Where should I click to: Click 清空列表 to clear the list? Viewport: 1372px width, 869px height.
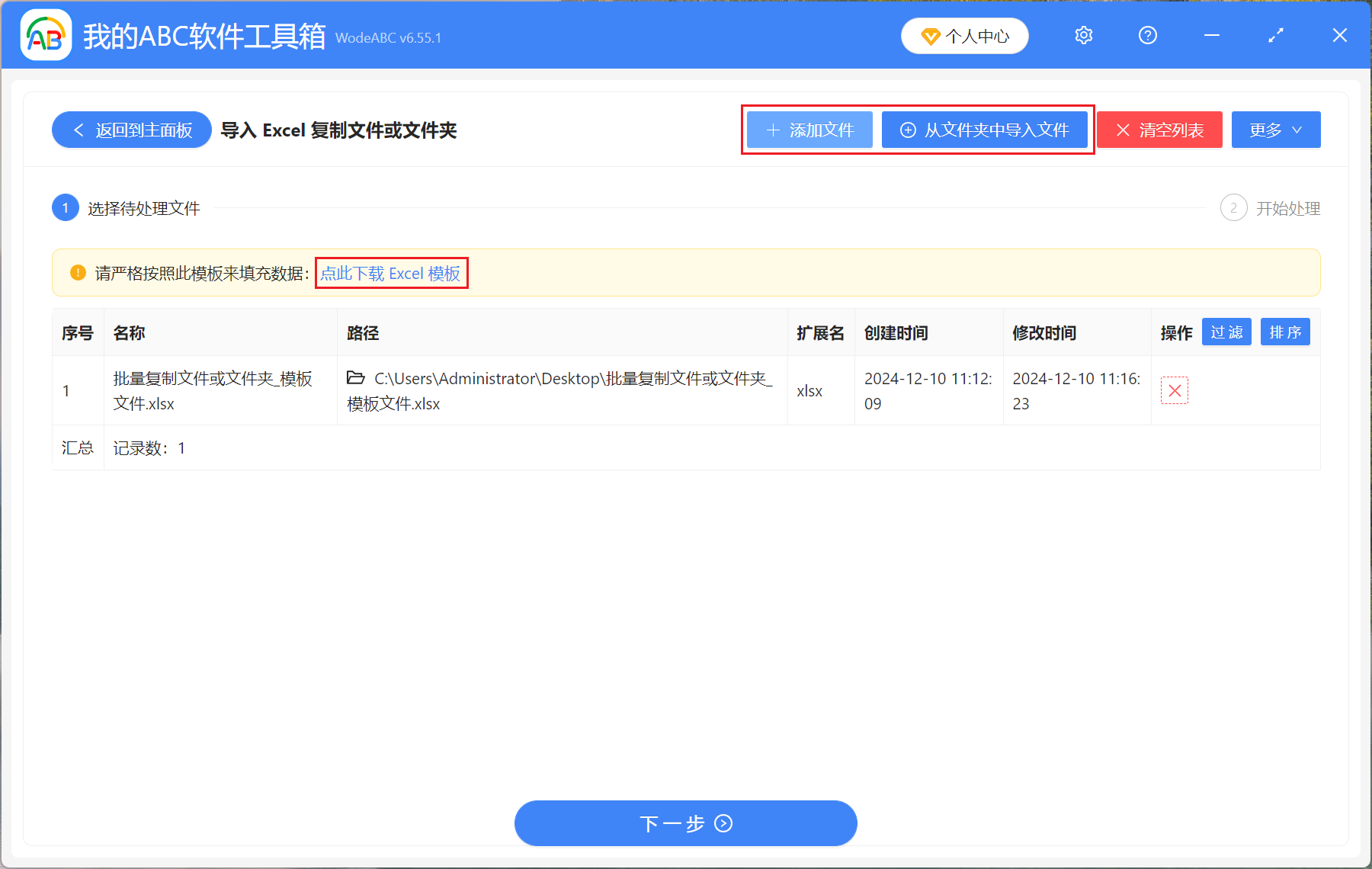click(x=1159, y=130)
